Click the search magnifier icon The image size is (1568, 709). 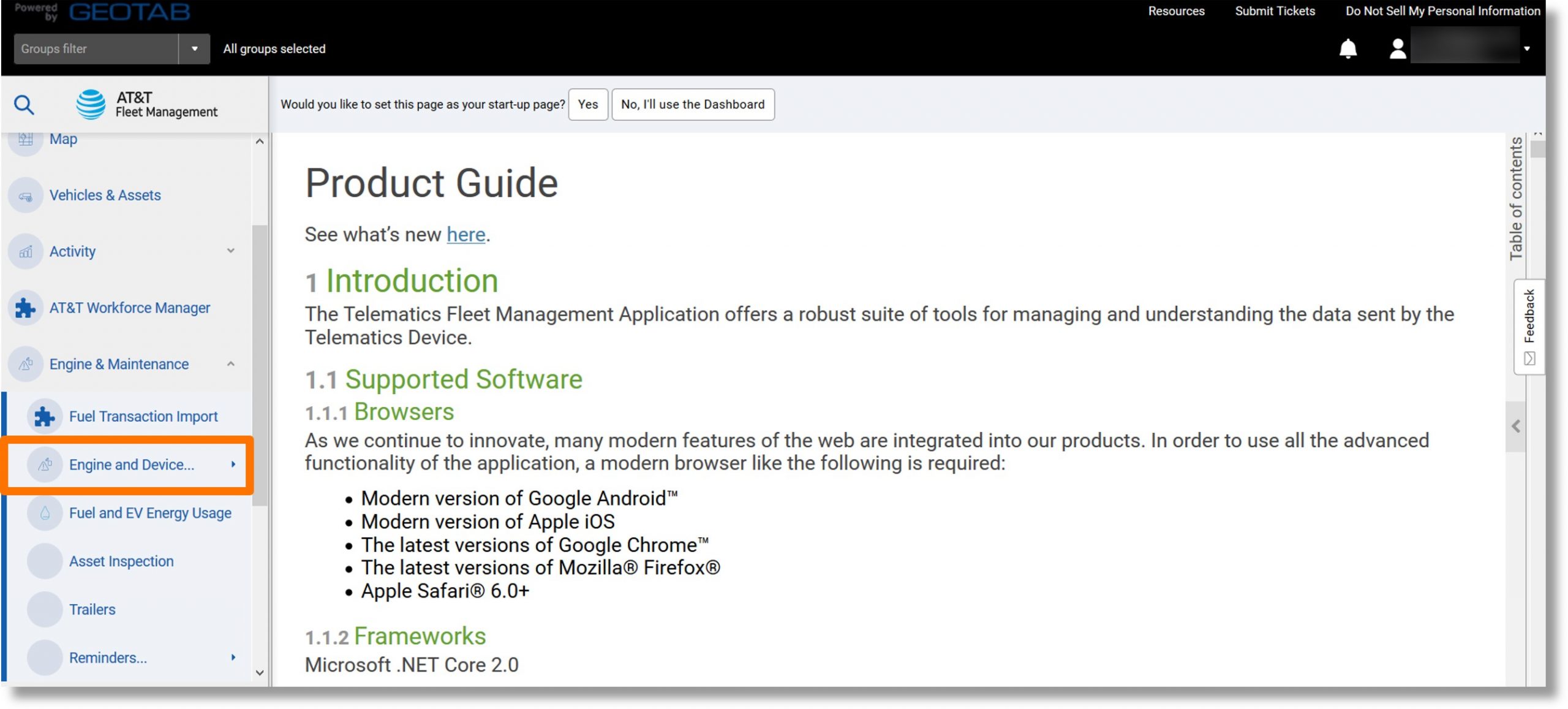click(x=24, y=105)
